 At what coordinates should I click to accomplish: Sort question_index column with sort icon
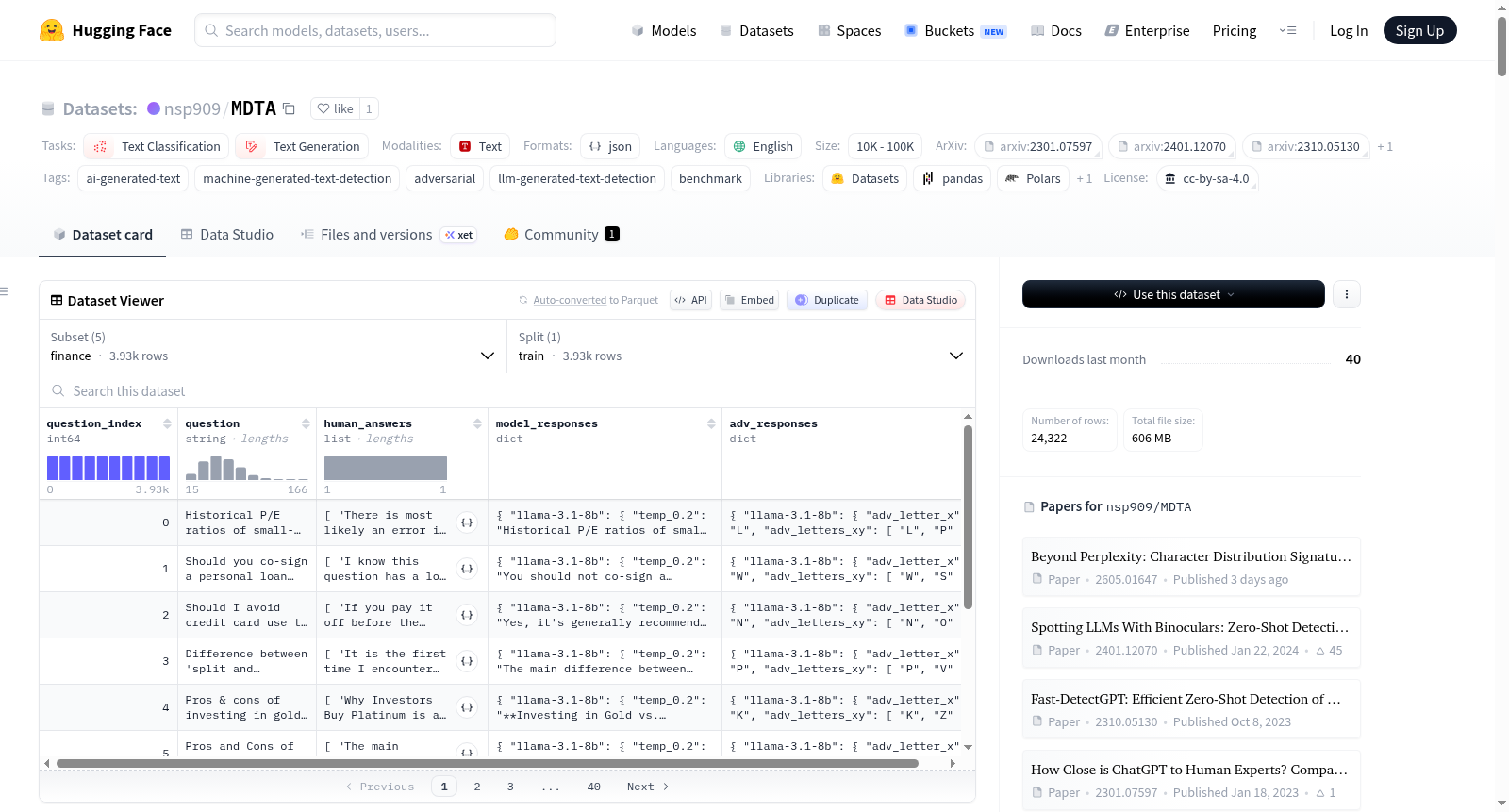pos(167,423)
